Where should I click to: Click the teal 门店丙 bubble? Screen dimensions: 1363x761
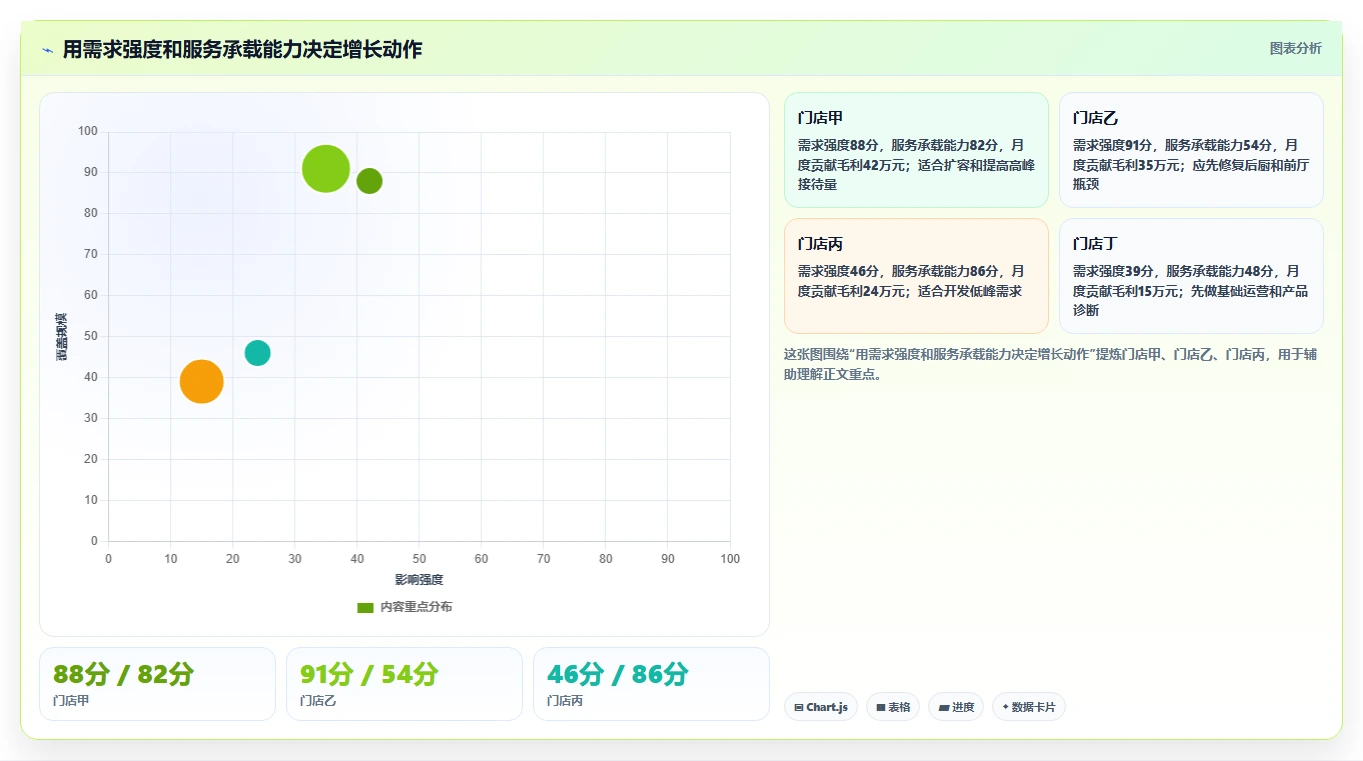point(258,353)
